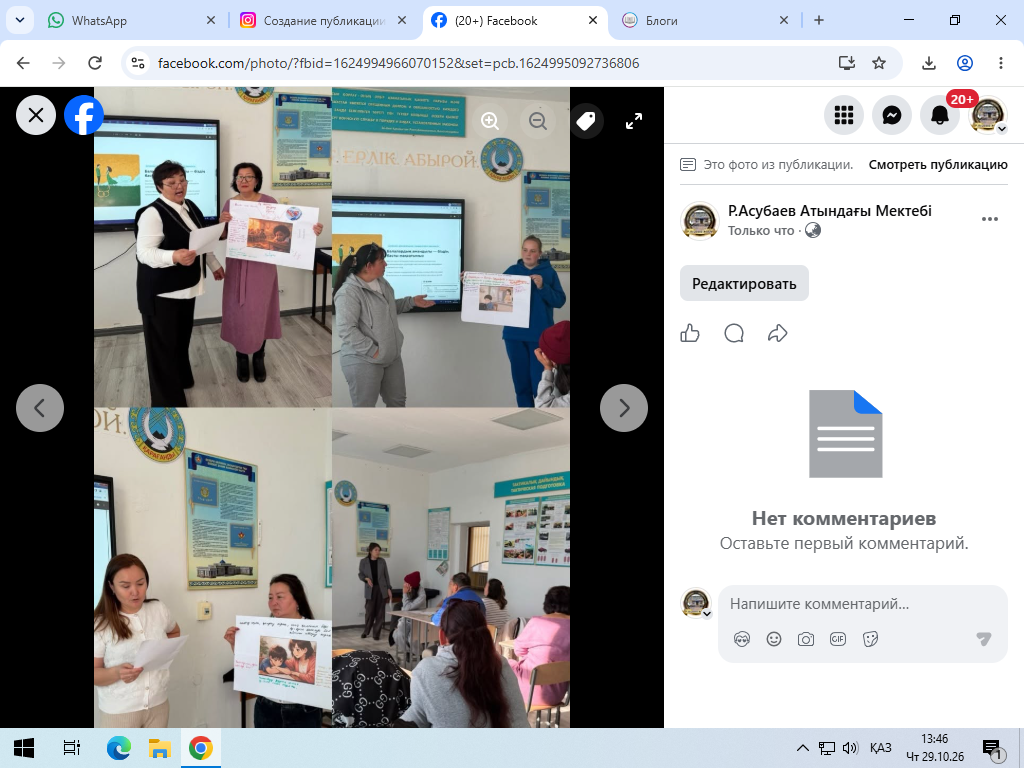Go to next photo arrow

point(624,408)
